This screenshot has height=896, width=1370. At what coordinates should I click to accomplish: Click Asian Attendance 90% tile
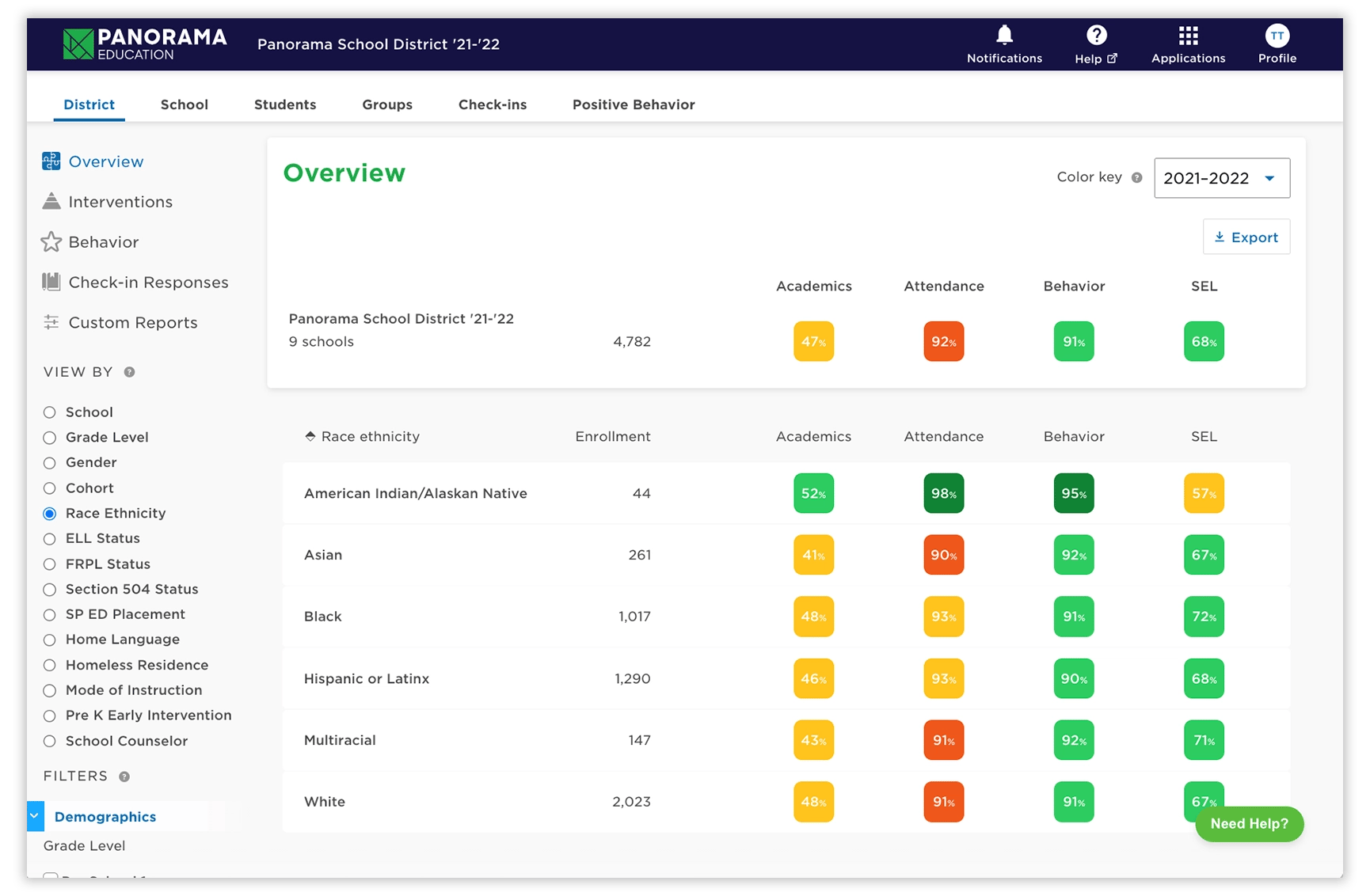click(943, 555)
